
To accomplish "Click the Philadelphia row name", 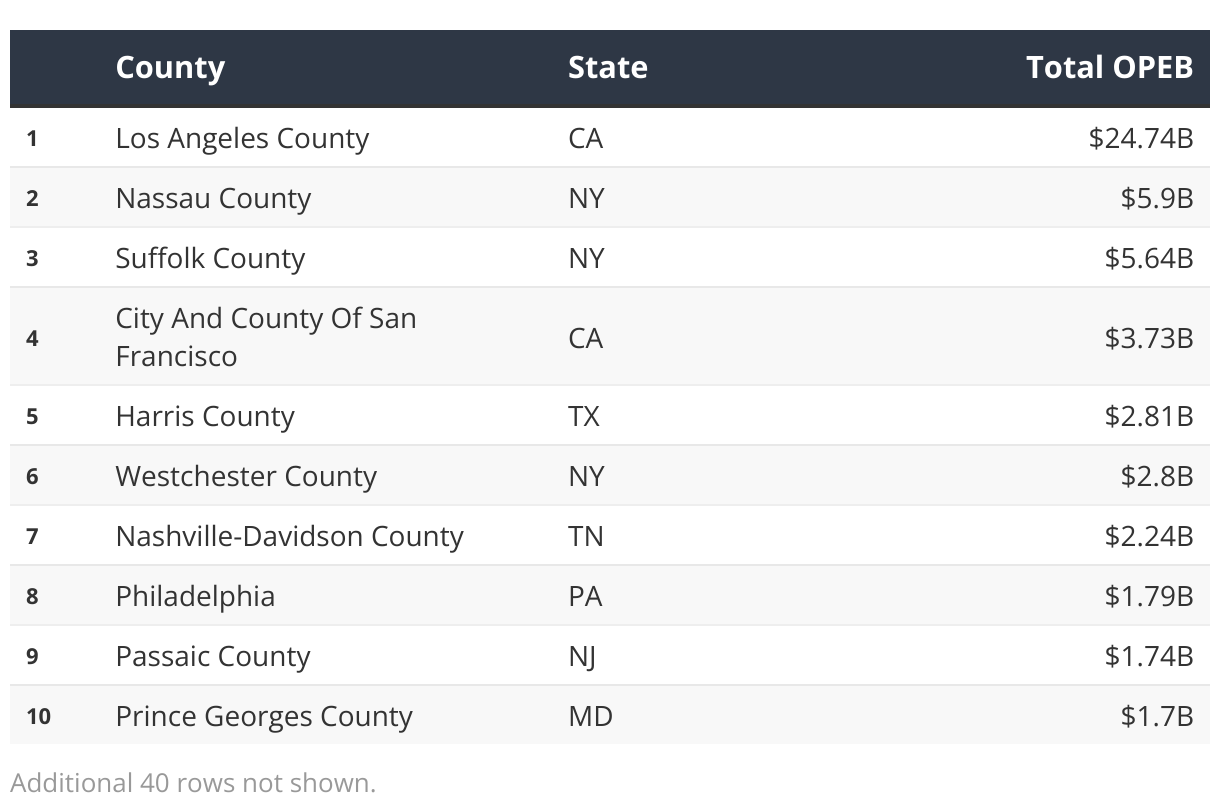I will pyautogui.click(x=195, y=596).
